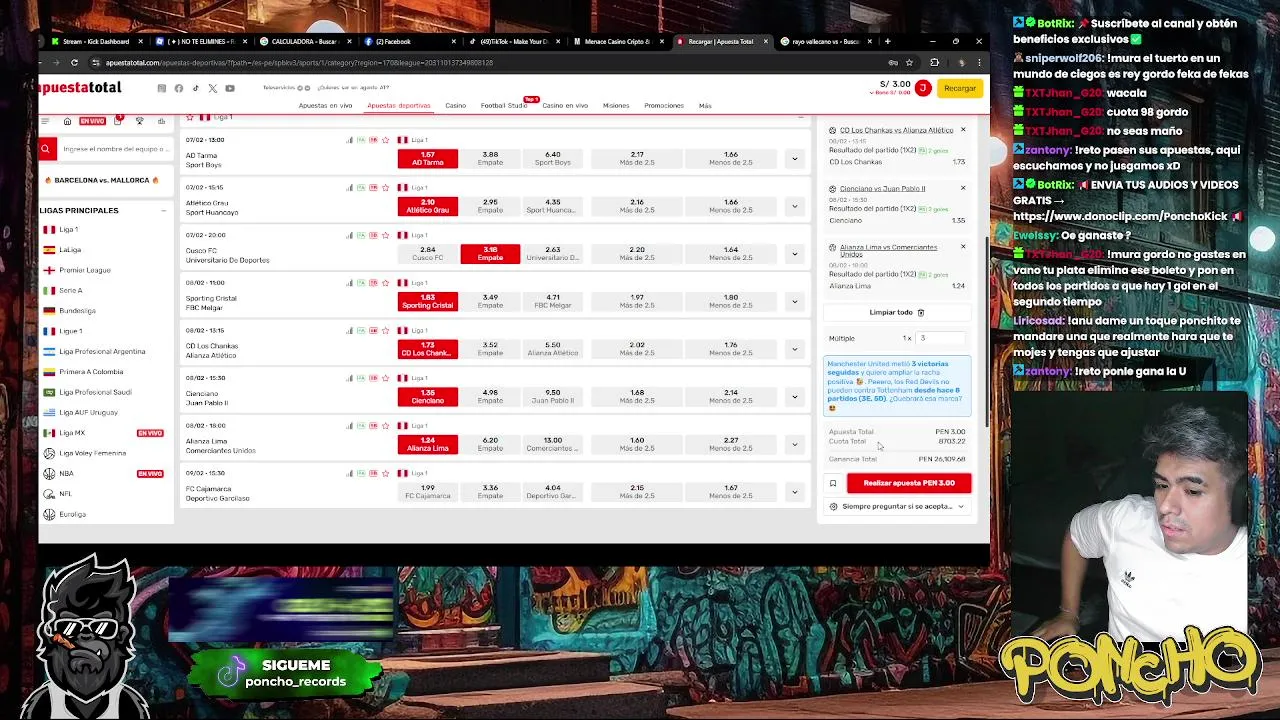Open the browser extensions puzzle icon
The width and height of the screenshot is (1280, 720).
934,62
